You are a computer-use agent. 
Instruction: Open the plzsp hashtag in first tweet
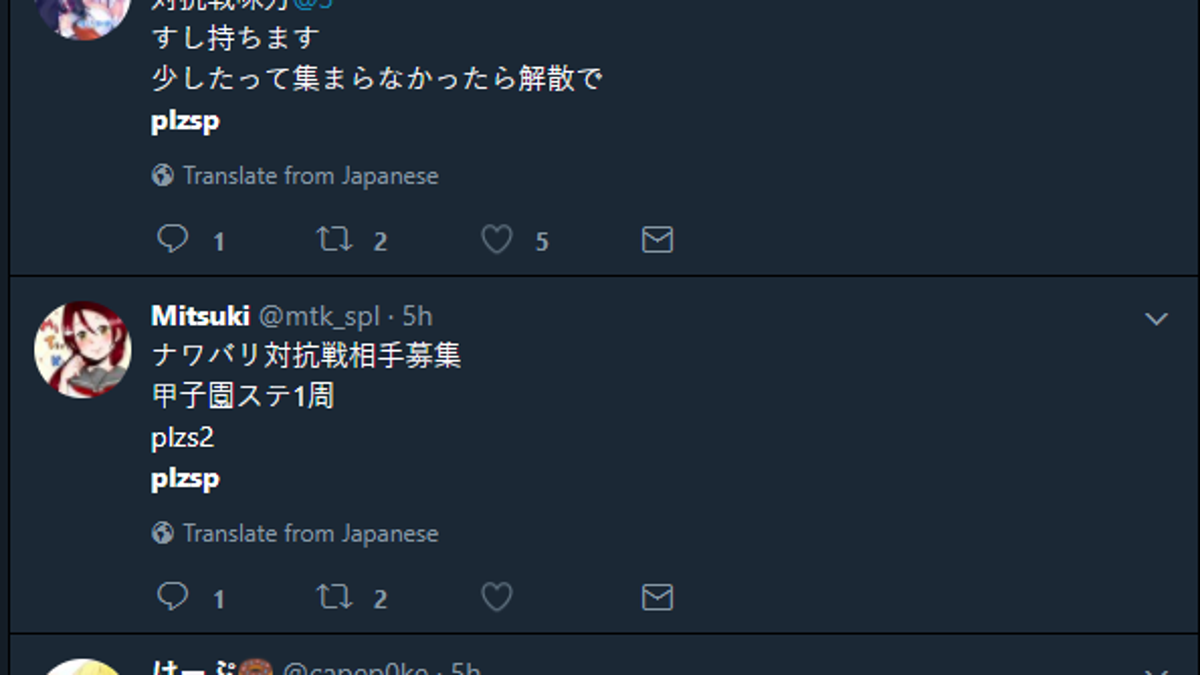[185, 122]
